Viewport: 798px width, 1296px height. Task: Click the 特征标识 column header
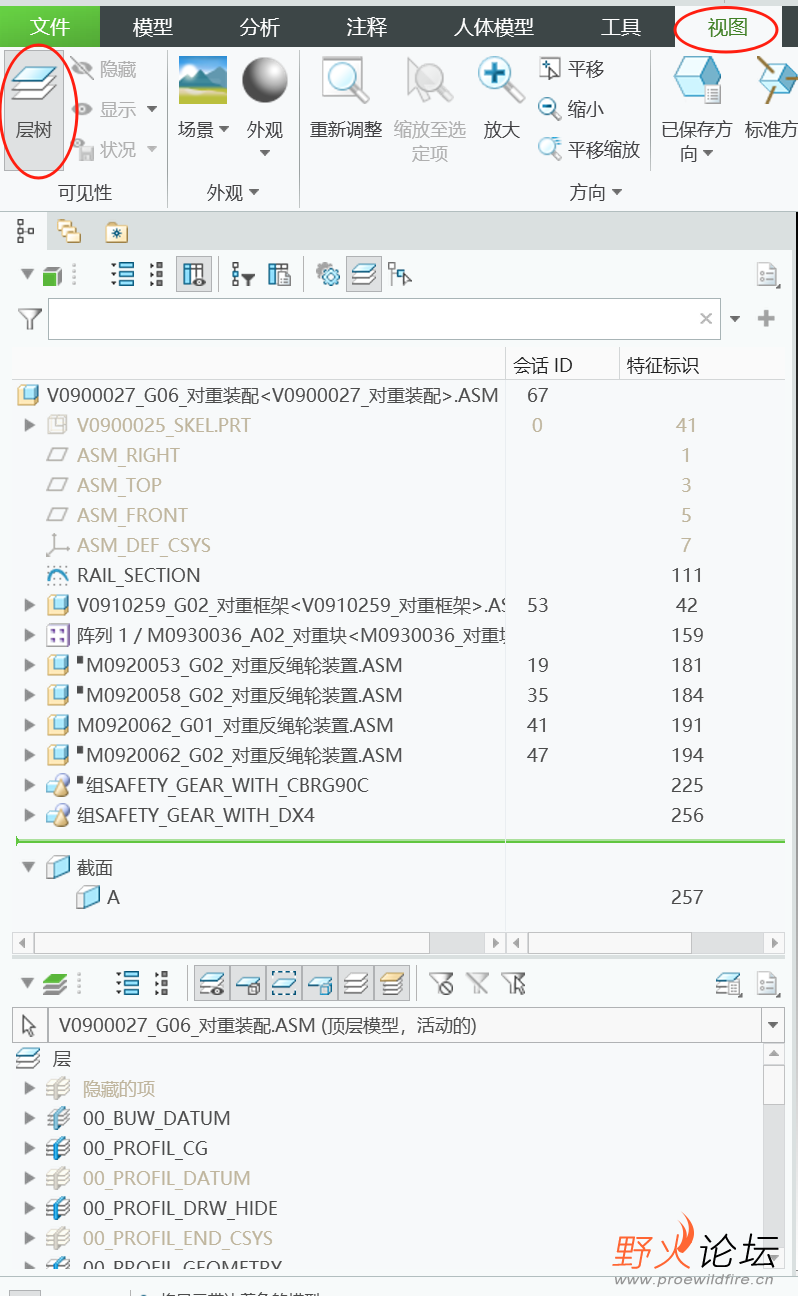tap(662, 365)
